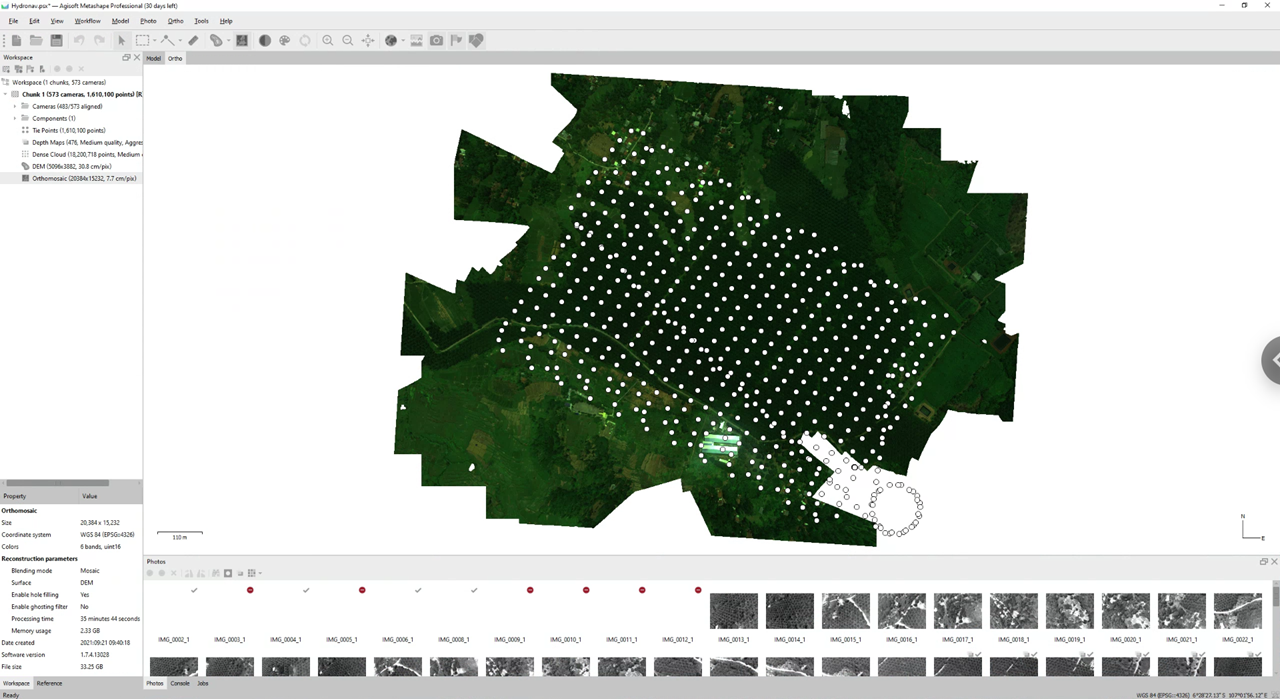Open the color palette tool
1280x699 pixels.
pos(285,41)
